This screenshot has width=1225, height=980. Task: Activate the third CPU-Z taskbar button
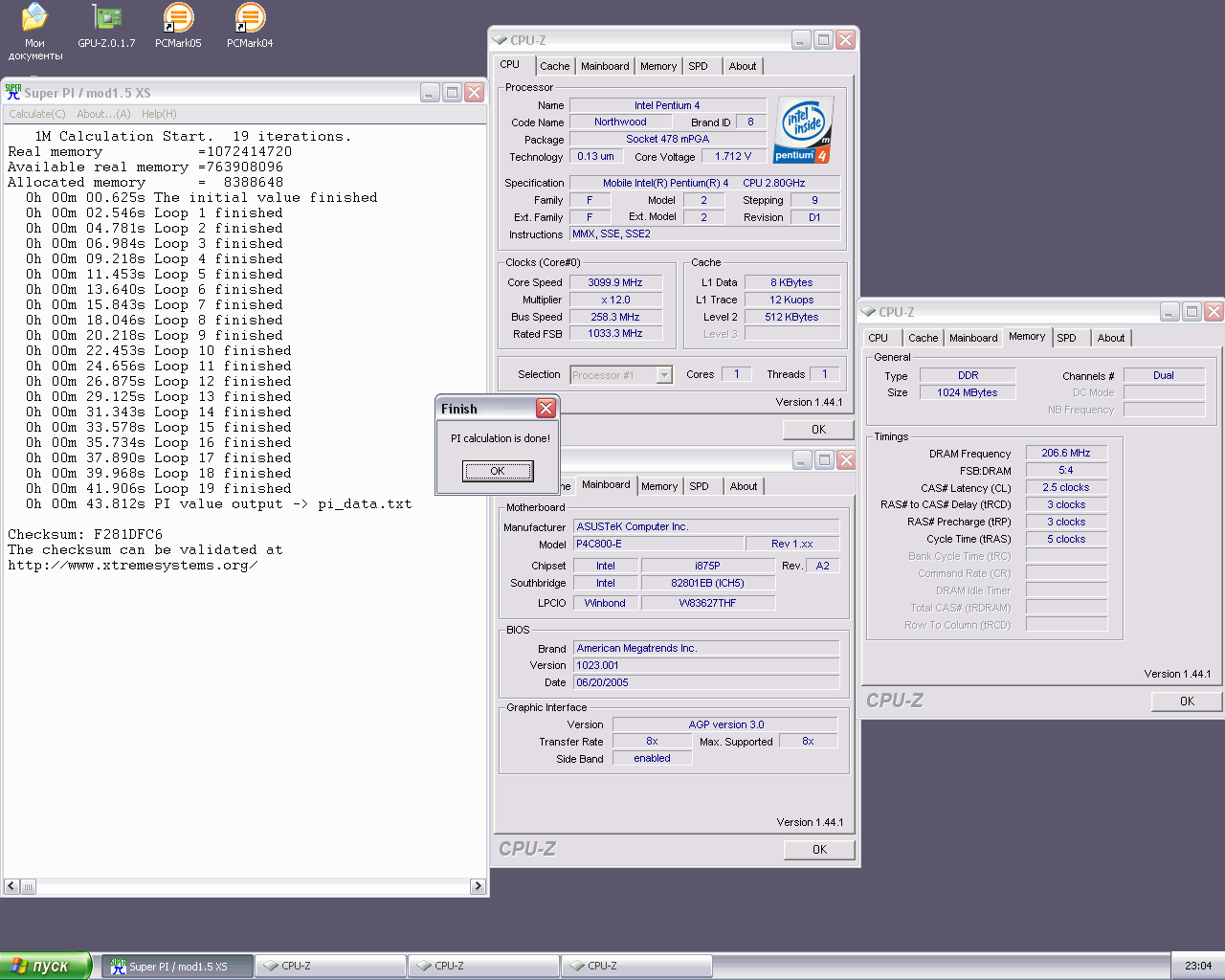tap(636, 967)
